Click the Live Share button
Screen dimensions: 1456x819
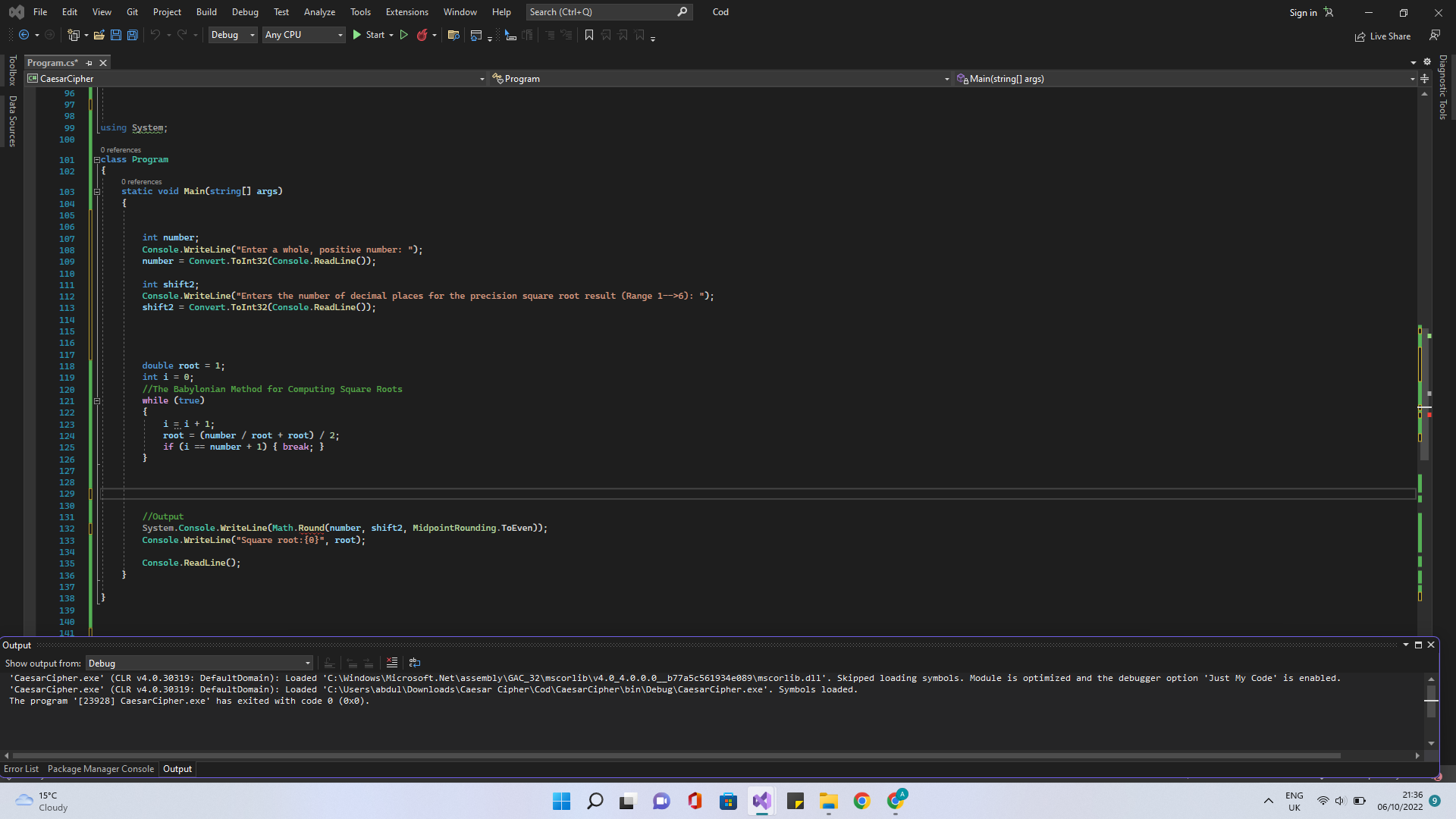[1383, 36]
